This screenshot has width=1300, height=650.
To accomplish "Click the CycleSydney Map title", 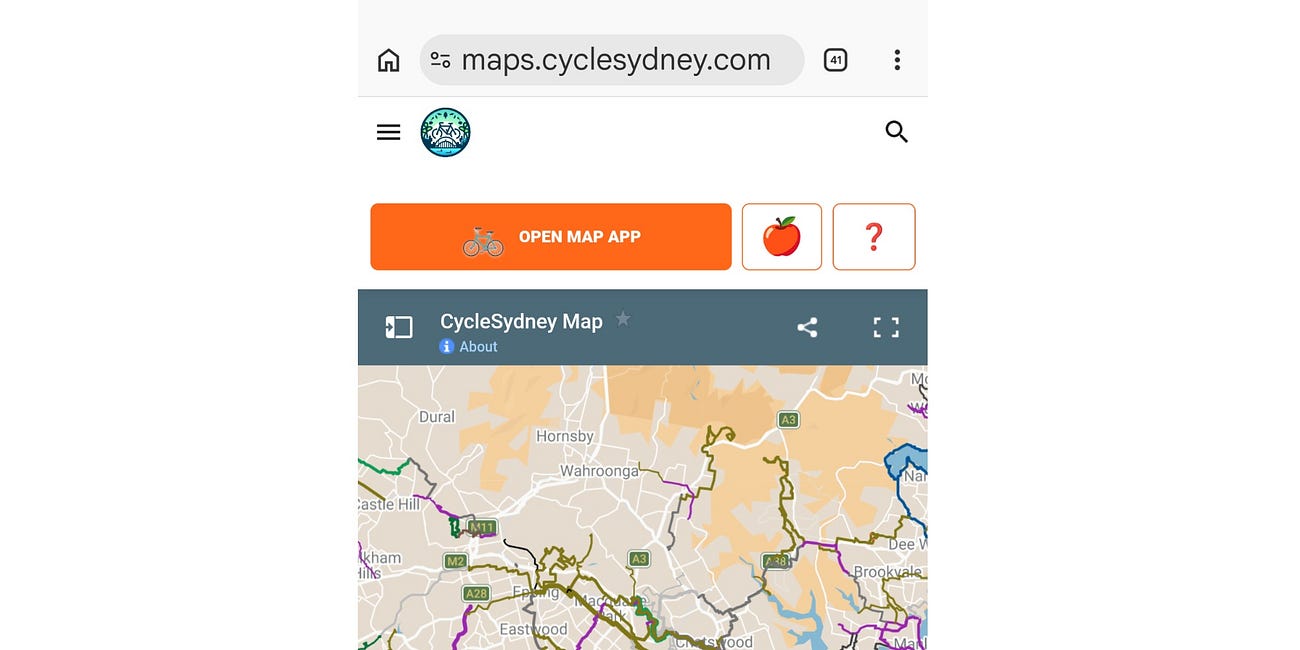I will tap(521, 321).
